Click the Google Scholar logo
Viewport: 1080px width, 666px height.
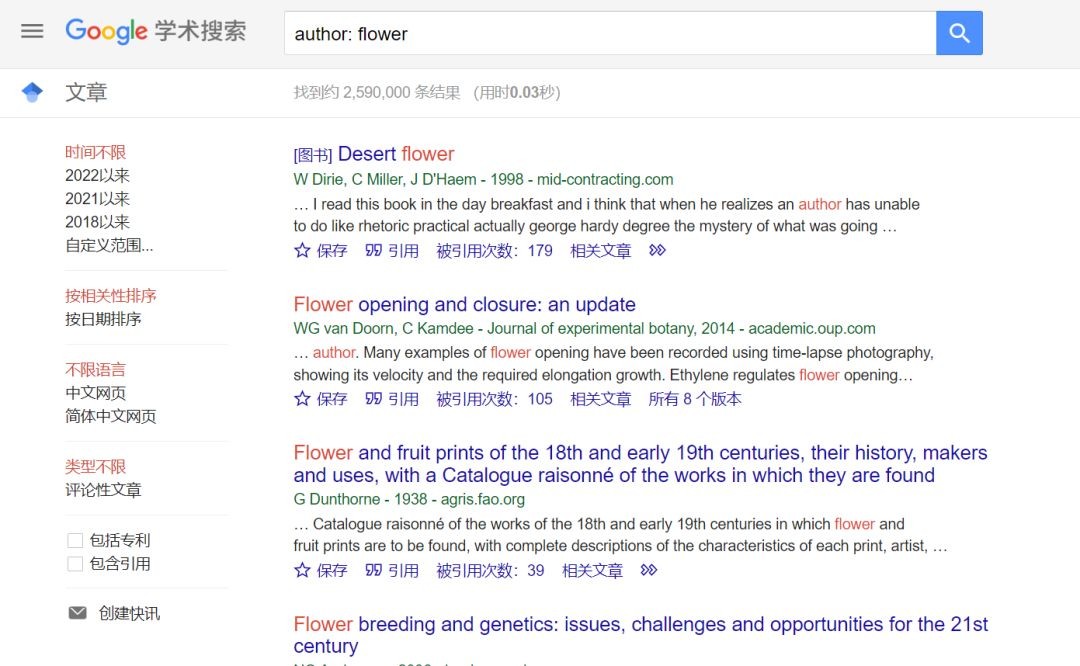point(156,31)
